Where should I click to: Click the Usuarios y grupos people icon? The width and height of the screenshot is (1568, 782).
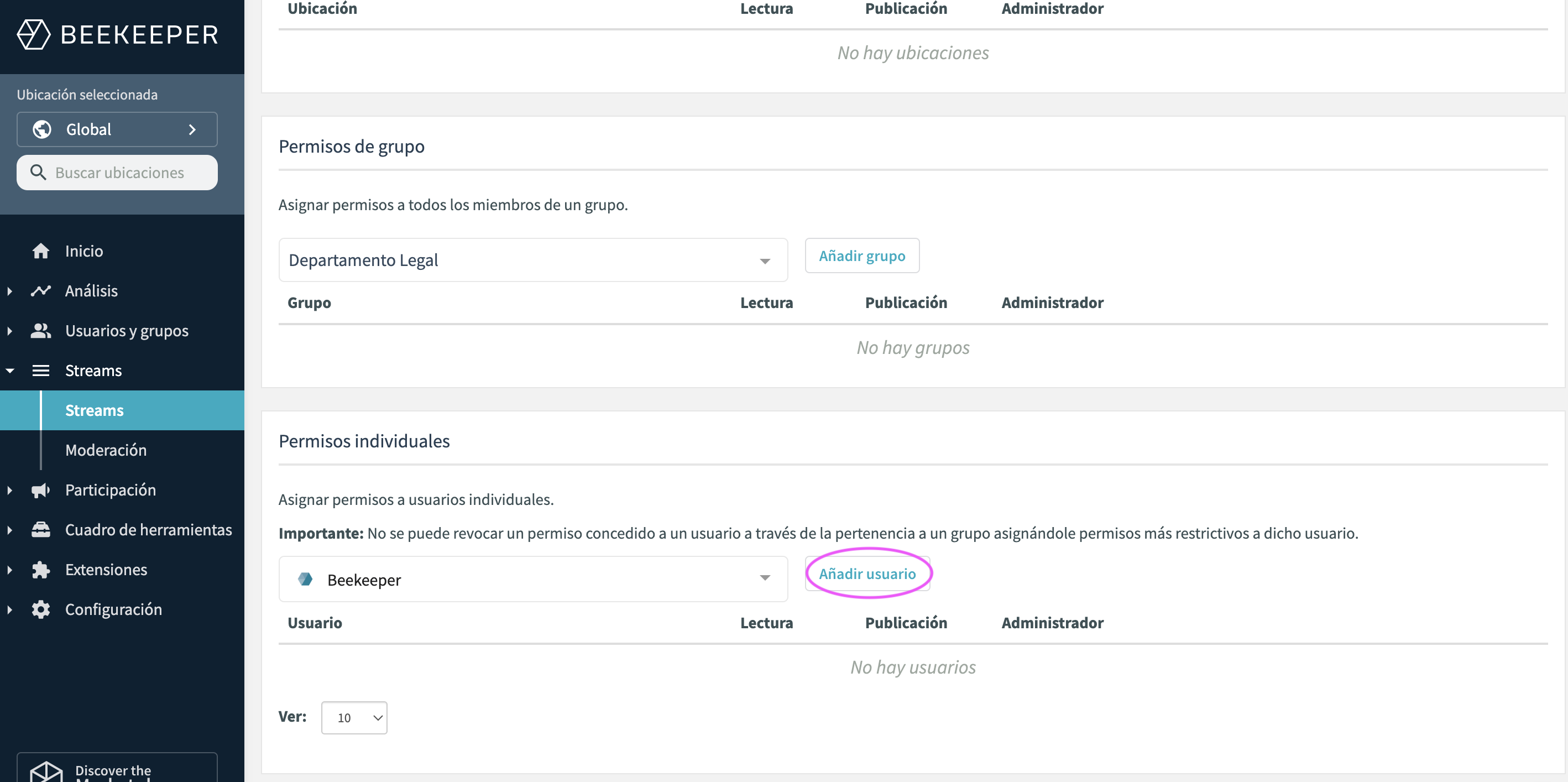pos(41,331)
